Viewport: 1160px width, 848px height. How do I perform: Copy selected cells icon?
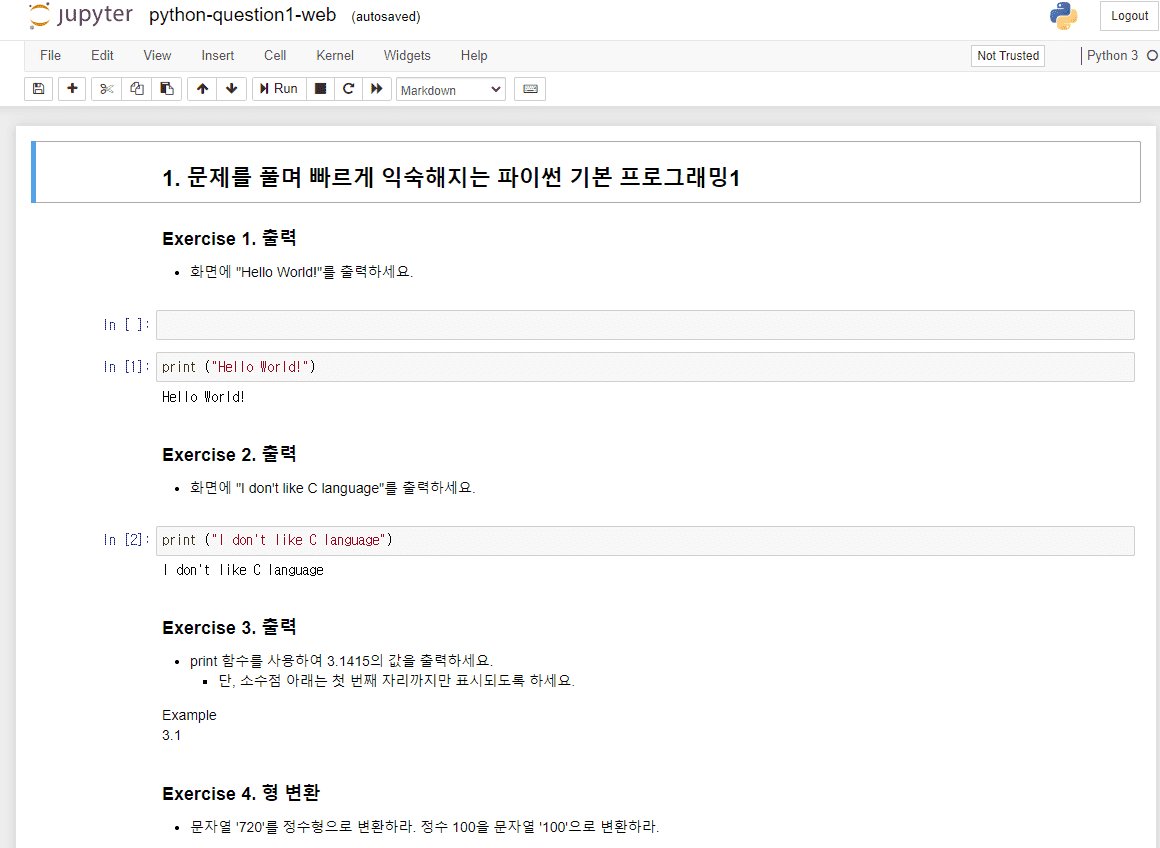pos(137,89)
